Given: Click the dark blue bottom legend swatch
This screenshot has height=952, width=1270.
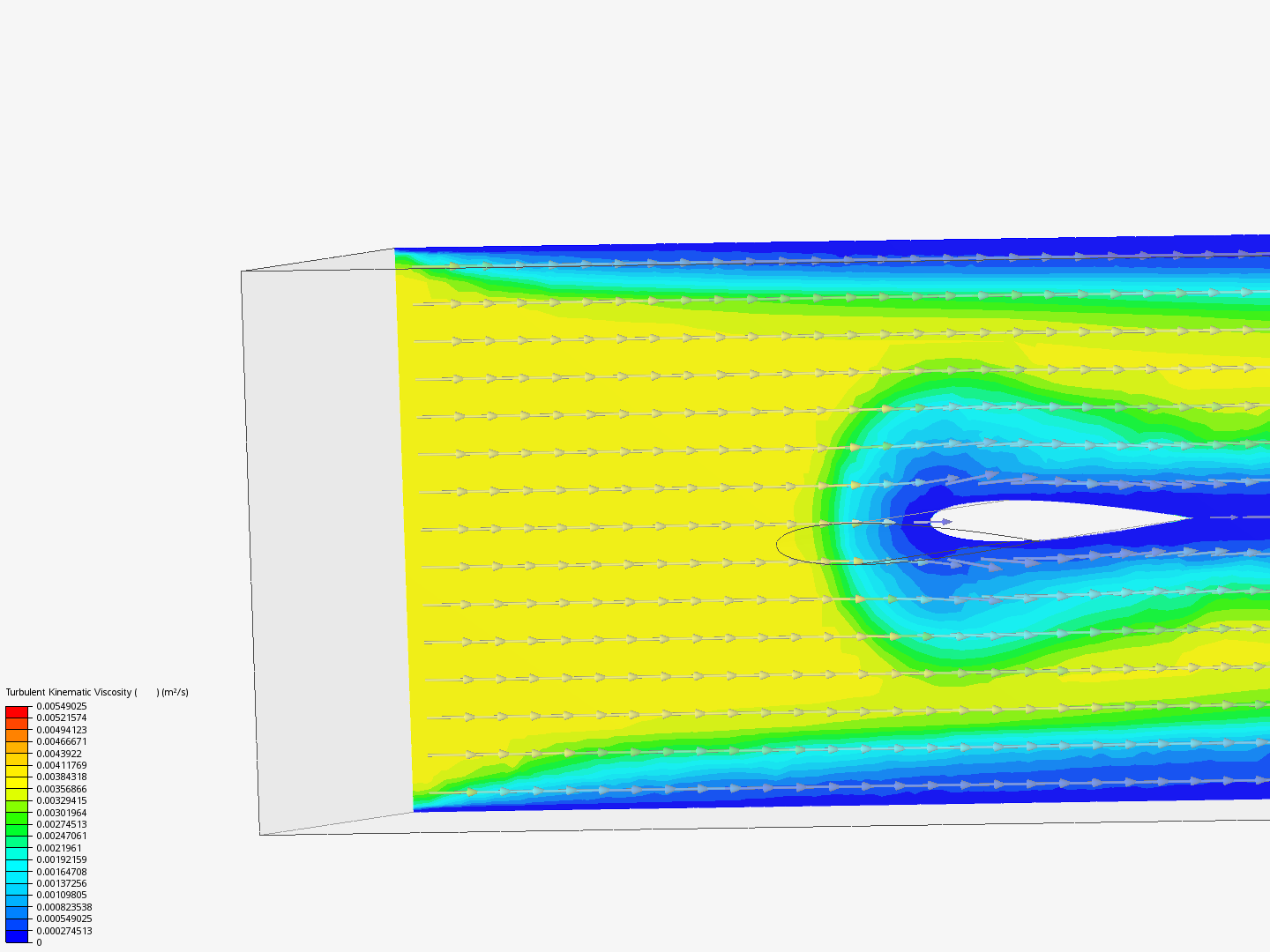Looking at the screenshot, I should [17, 936].
